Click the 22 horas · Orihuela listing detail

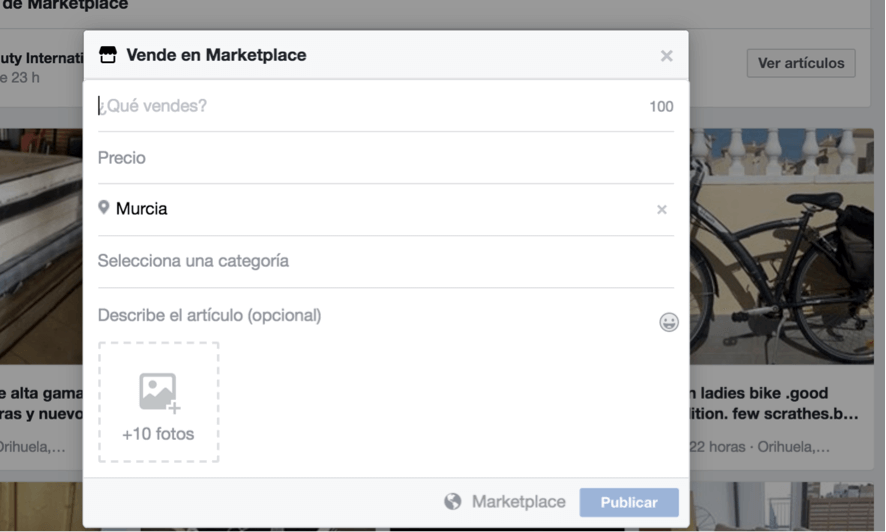[x=760, y=447]
